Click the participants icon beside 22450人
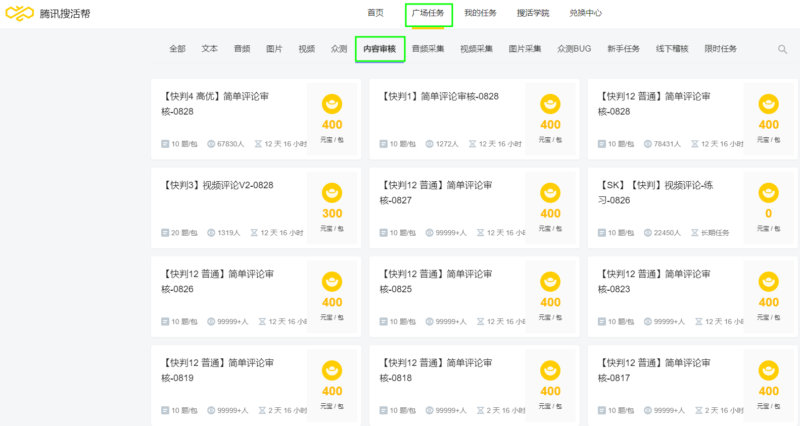 (649, 233)
